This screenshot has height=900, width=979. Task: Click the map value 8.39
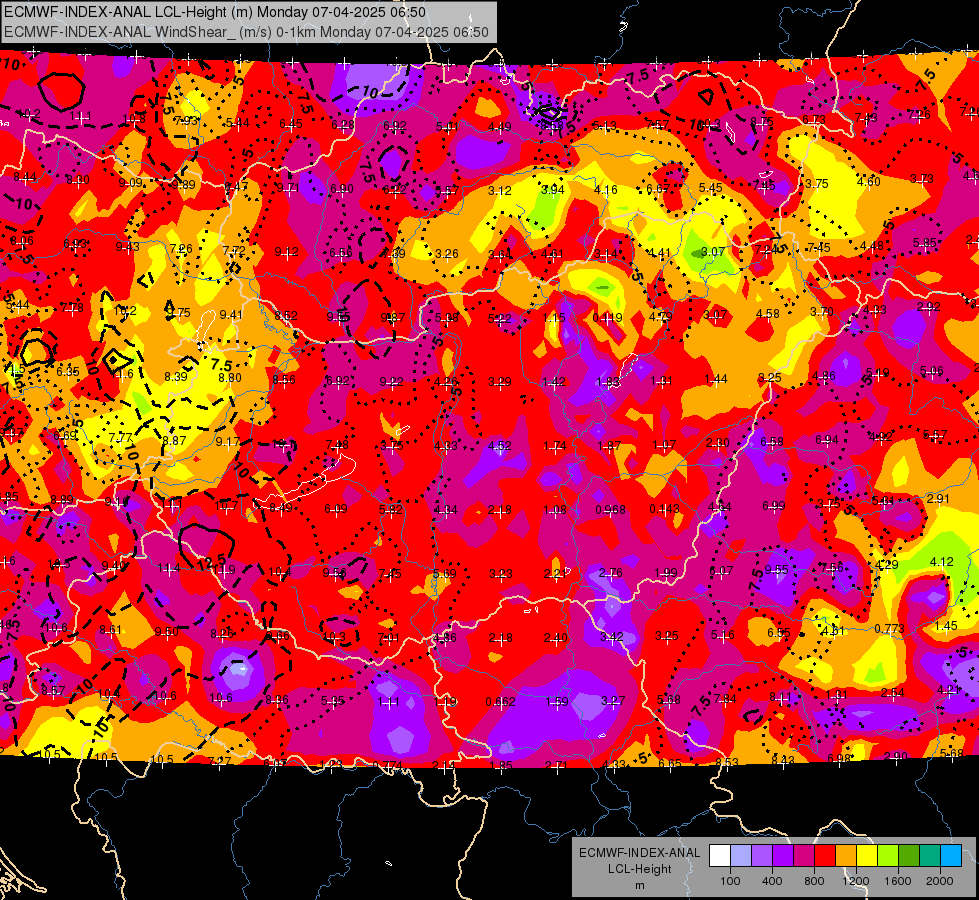coord(176,377)
